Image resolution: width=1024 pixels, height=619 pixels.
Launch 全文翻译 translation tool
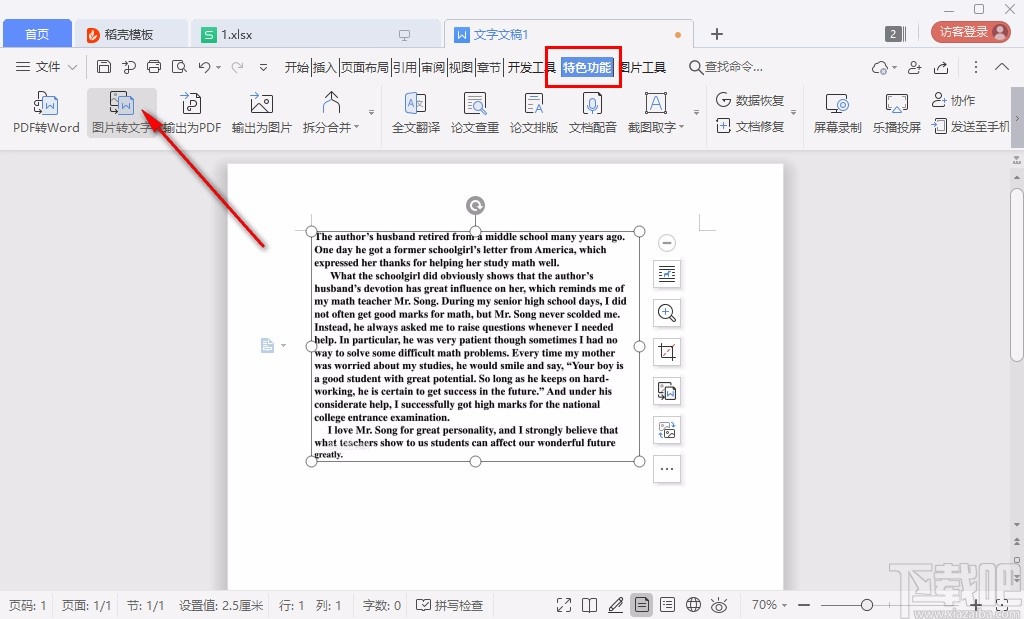(x=414, y=110)
